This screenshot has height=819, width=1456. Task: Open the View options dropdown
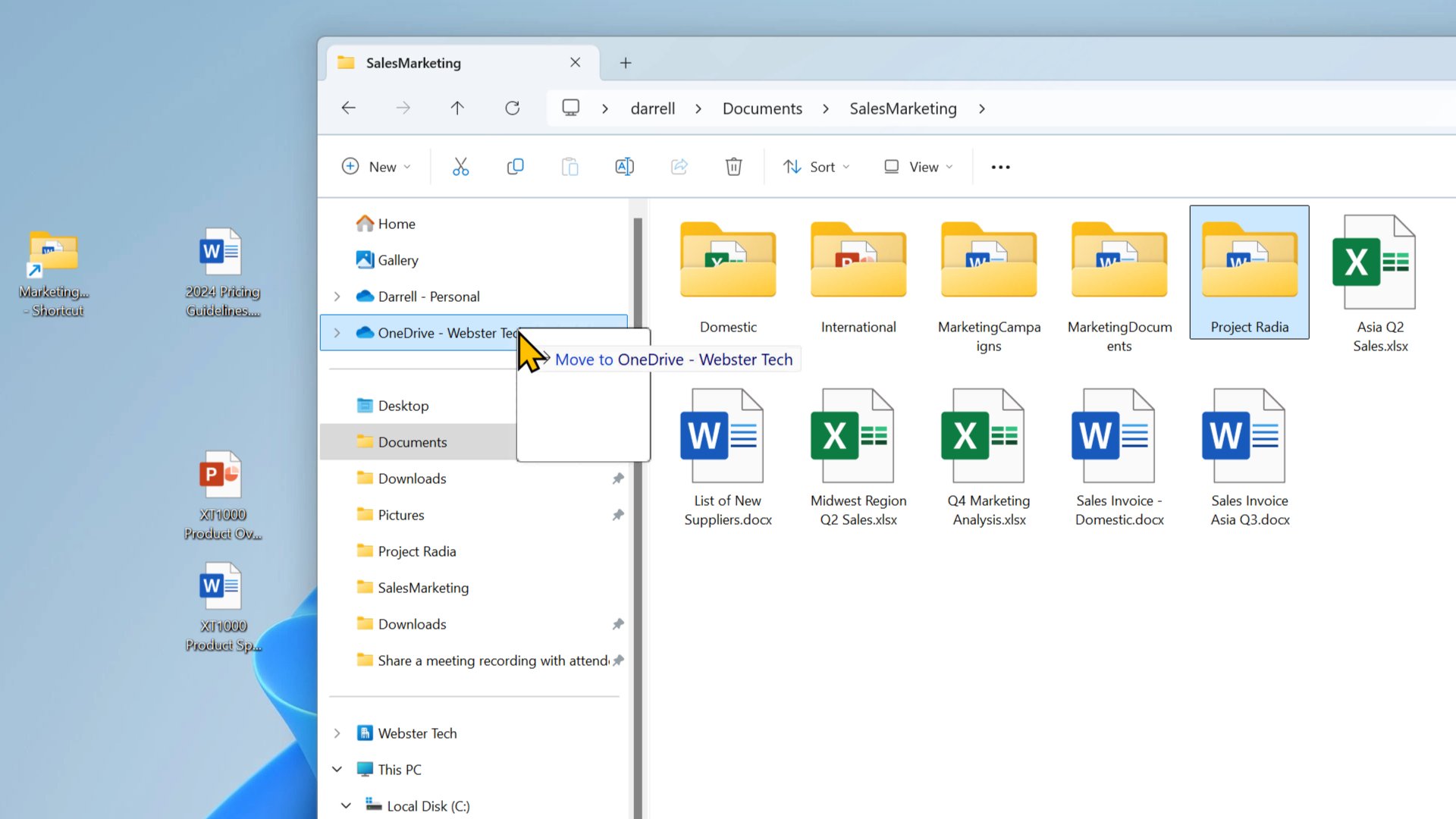pyautogui.click(x=916, y=166)
